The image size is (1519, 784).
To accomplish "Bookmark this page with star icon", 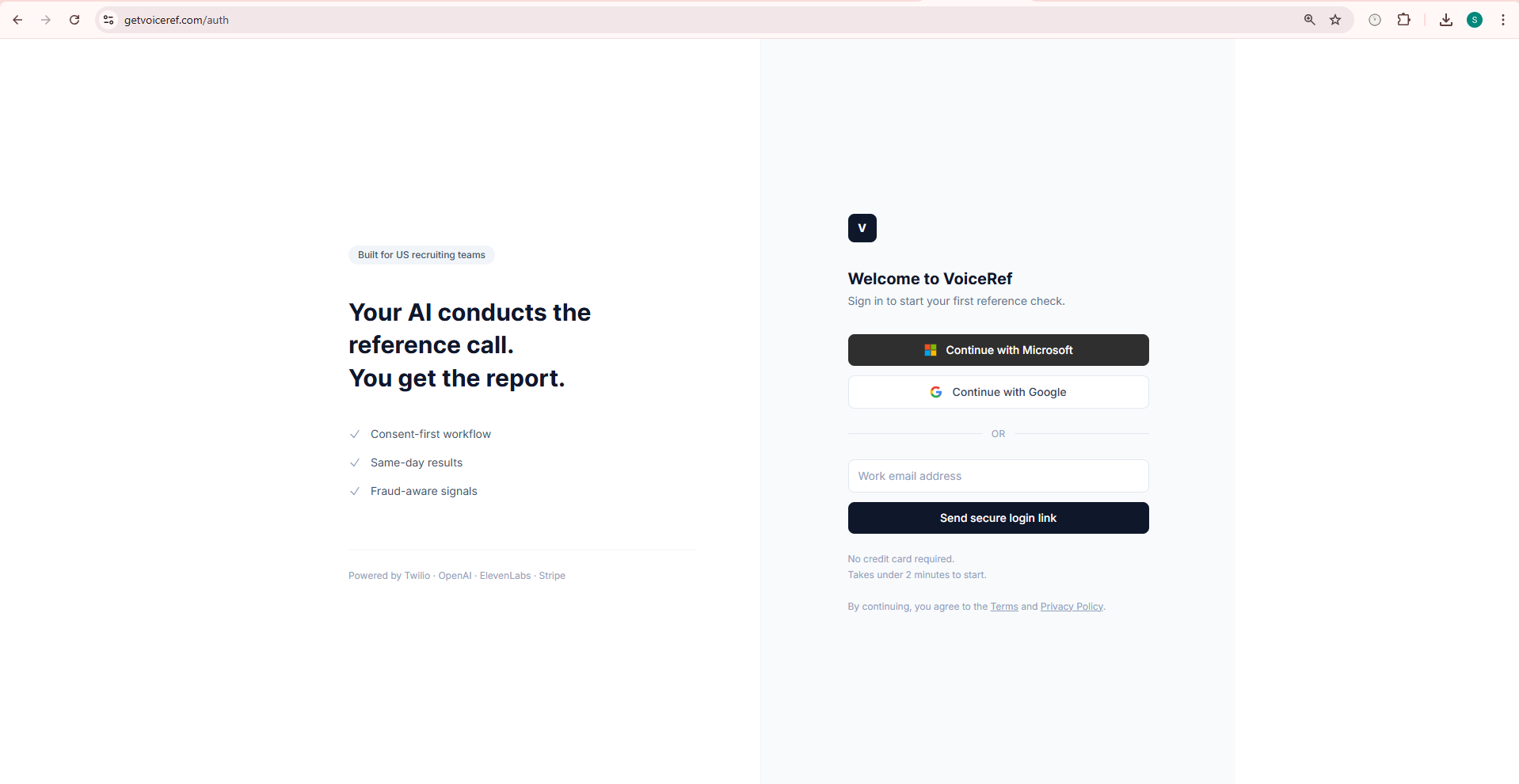I will [x=1335, y=20].
